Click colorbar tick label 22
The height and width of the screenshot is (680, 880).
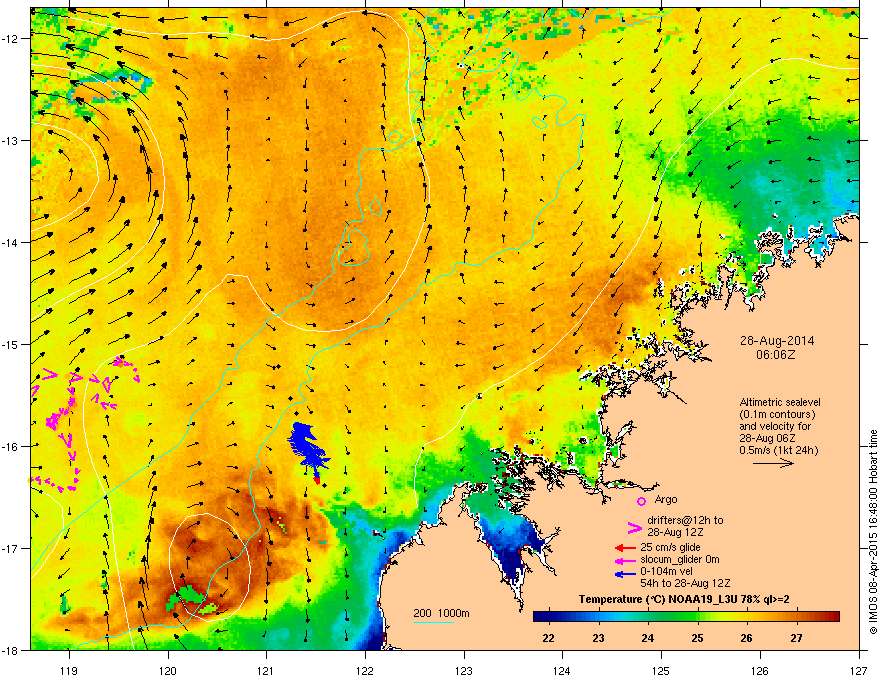click(548, 638)
